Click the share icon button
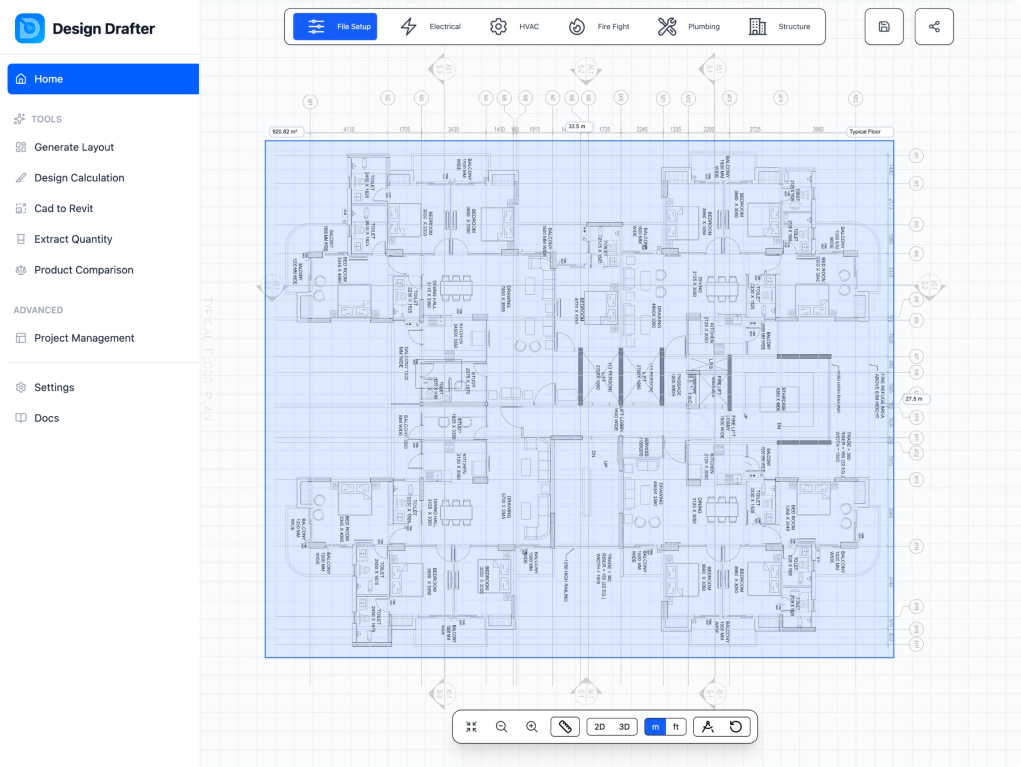This screenshot has height=767, width=1021. click(x=934, y=27)
